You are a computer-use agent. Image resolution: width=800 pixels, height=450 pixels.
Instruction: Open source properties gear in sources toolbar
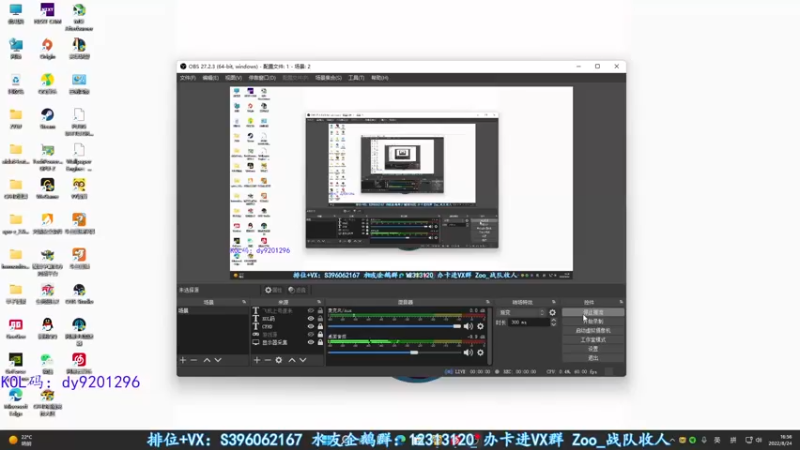pyautogui.click(x=279, y=360)
